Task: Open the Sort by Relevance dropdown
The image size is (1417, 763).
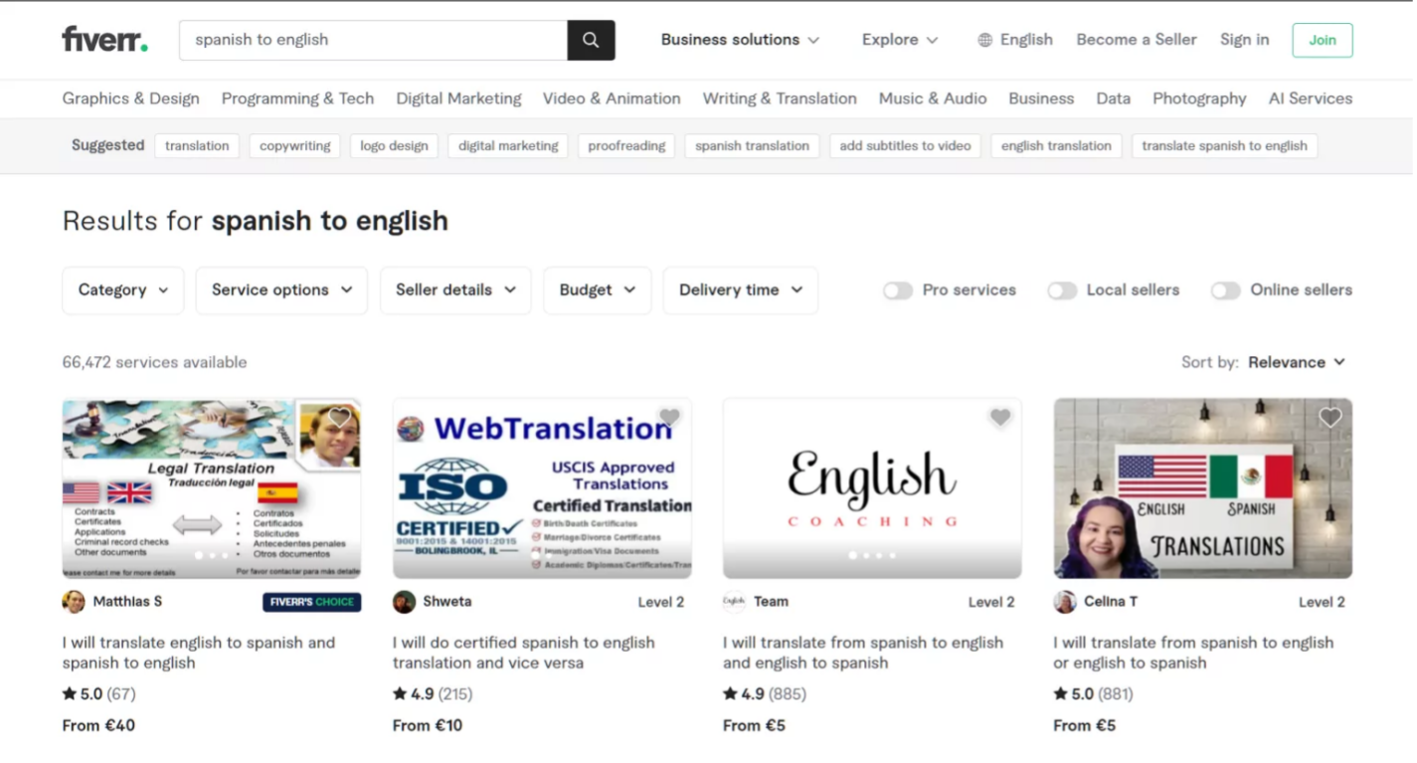Action: [1296, 362]
